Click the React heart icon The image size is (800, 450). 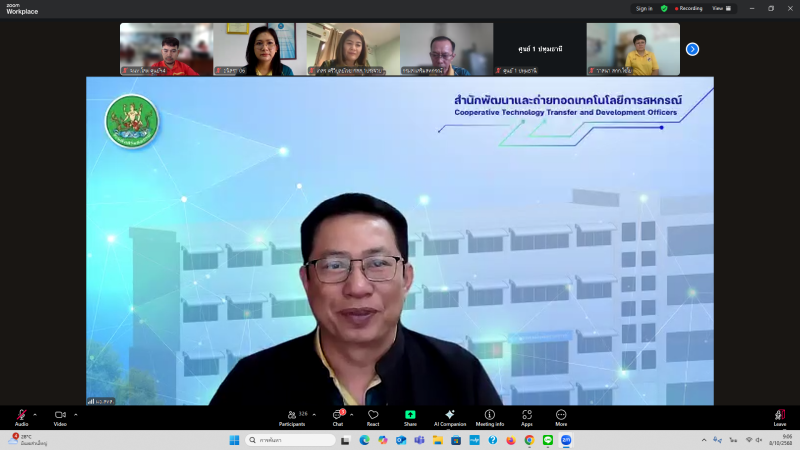point(373,415)
